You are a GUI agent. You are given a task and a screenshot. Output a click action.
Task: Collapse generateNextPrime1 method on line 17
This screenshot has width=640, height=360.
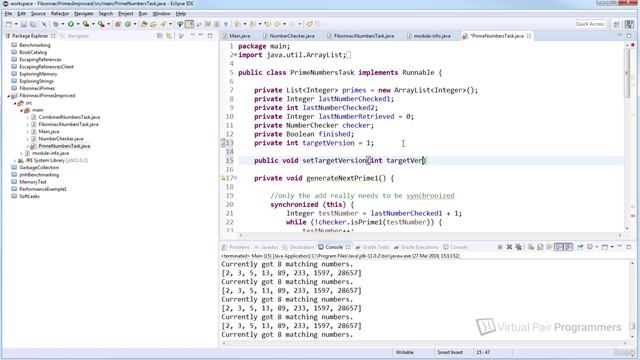pyautogui.click(x=236, y=178)
